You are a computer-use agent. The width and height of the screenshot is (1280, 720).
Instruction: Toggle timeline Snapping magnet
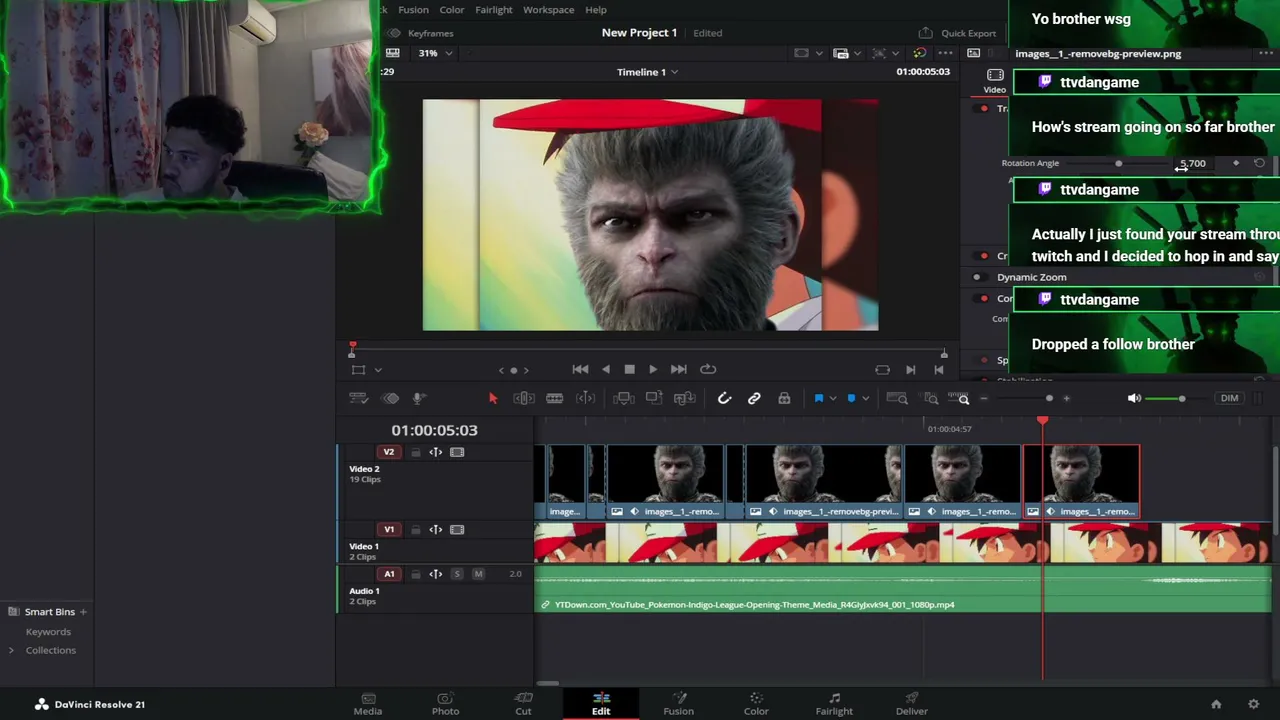(x=724, y=398)
